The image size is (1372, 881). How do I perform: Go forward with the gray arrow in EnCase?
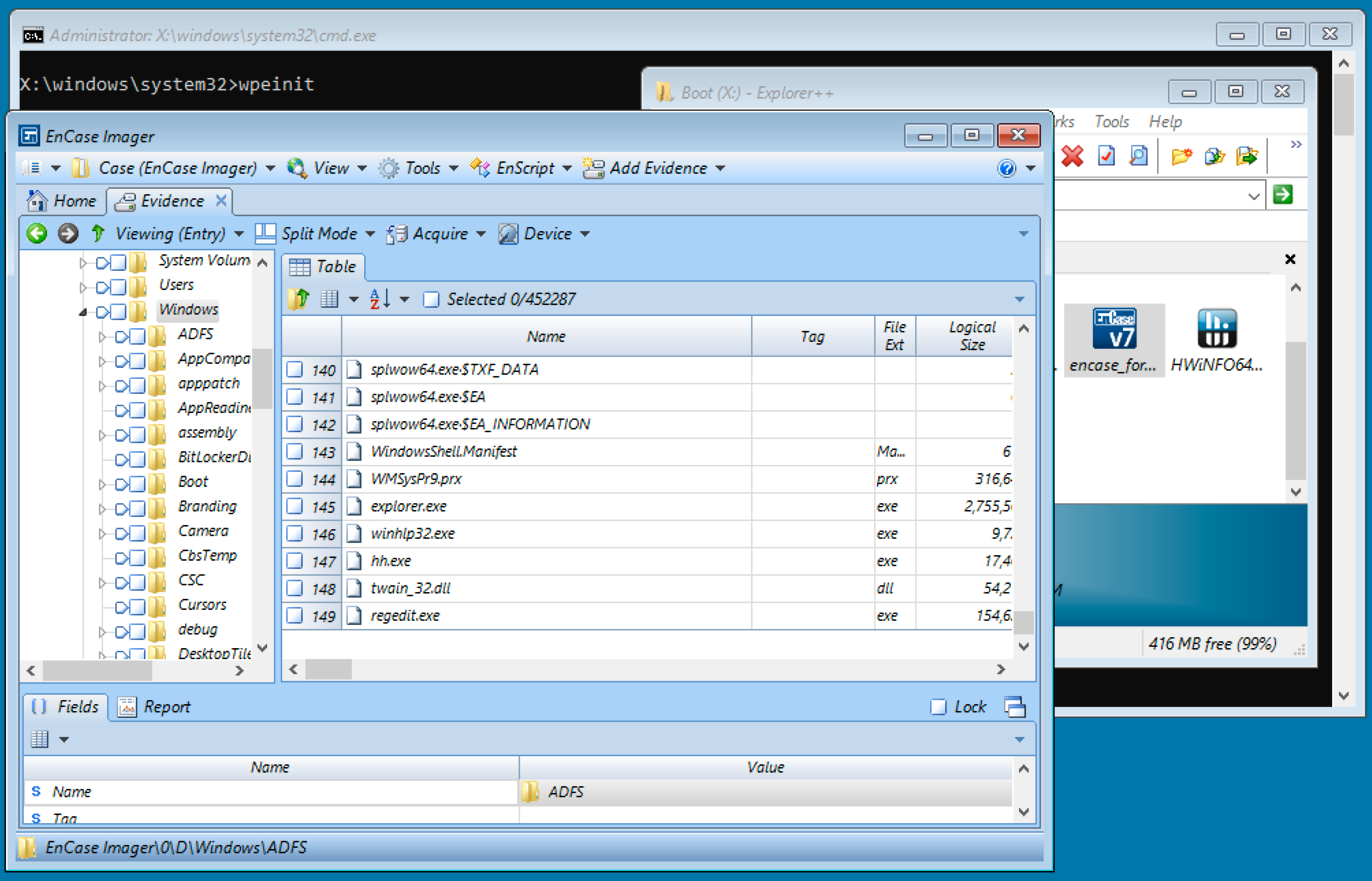(67, 234)
